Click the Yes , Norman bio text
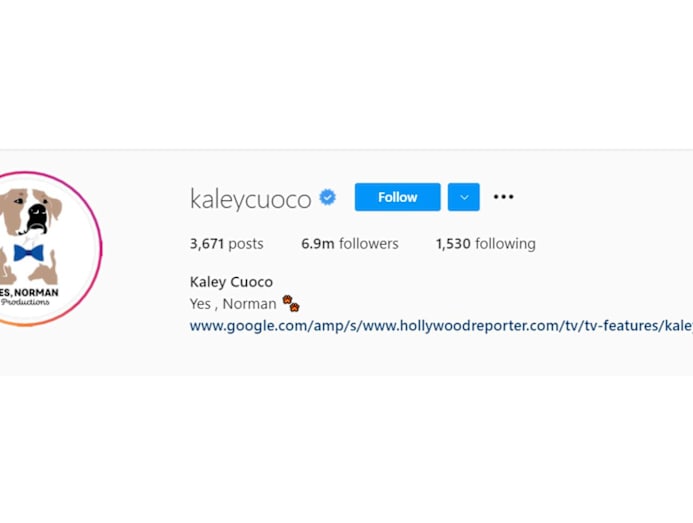The image size is (693, 523). click(233, 304)
